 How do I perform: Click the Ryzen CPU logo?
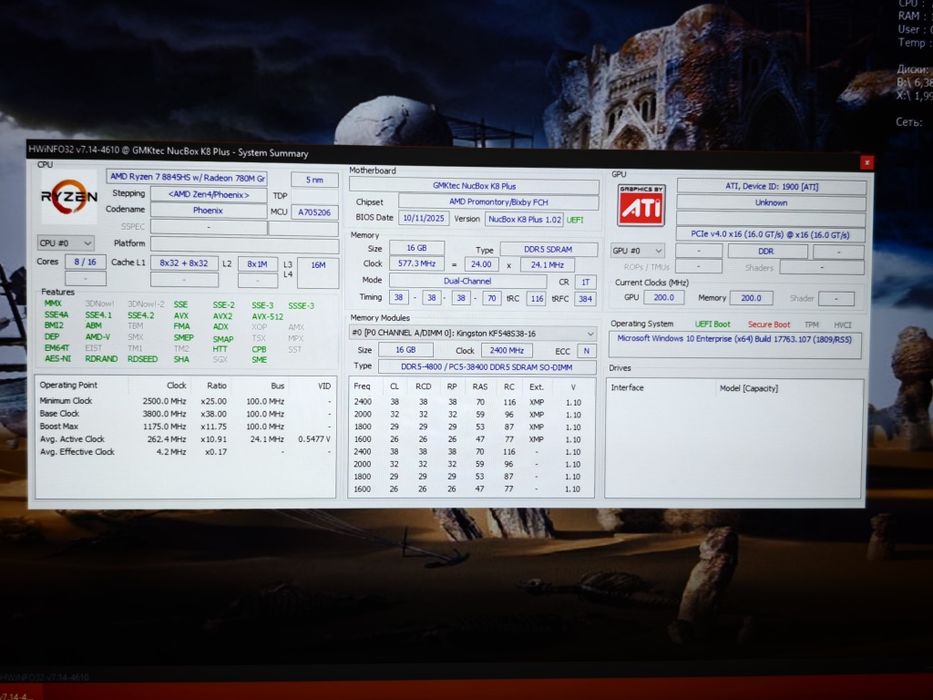tap(68, 197)
